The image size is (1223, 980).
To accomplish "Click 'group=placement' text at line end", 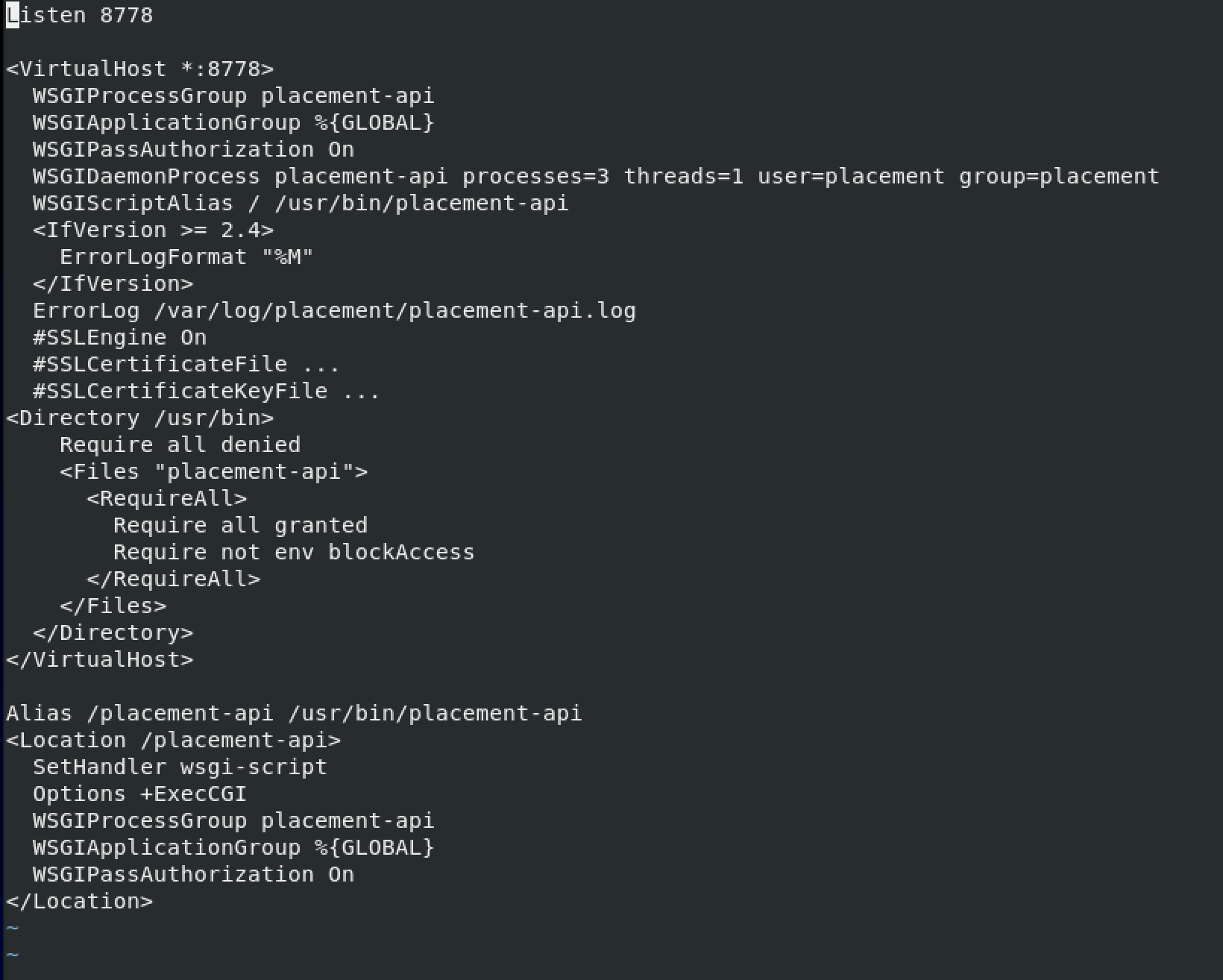I will pyautogui.click(x=1059, y=176).
